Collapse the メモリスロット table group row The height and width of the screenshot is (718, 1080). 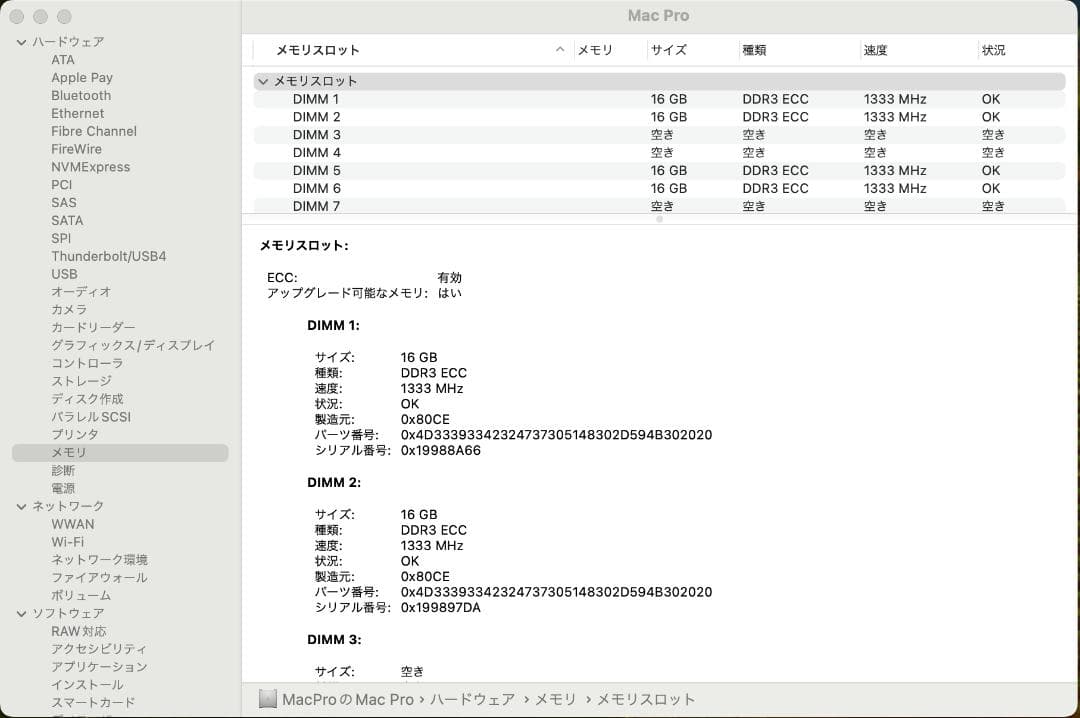(x=262, y=81)
